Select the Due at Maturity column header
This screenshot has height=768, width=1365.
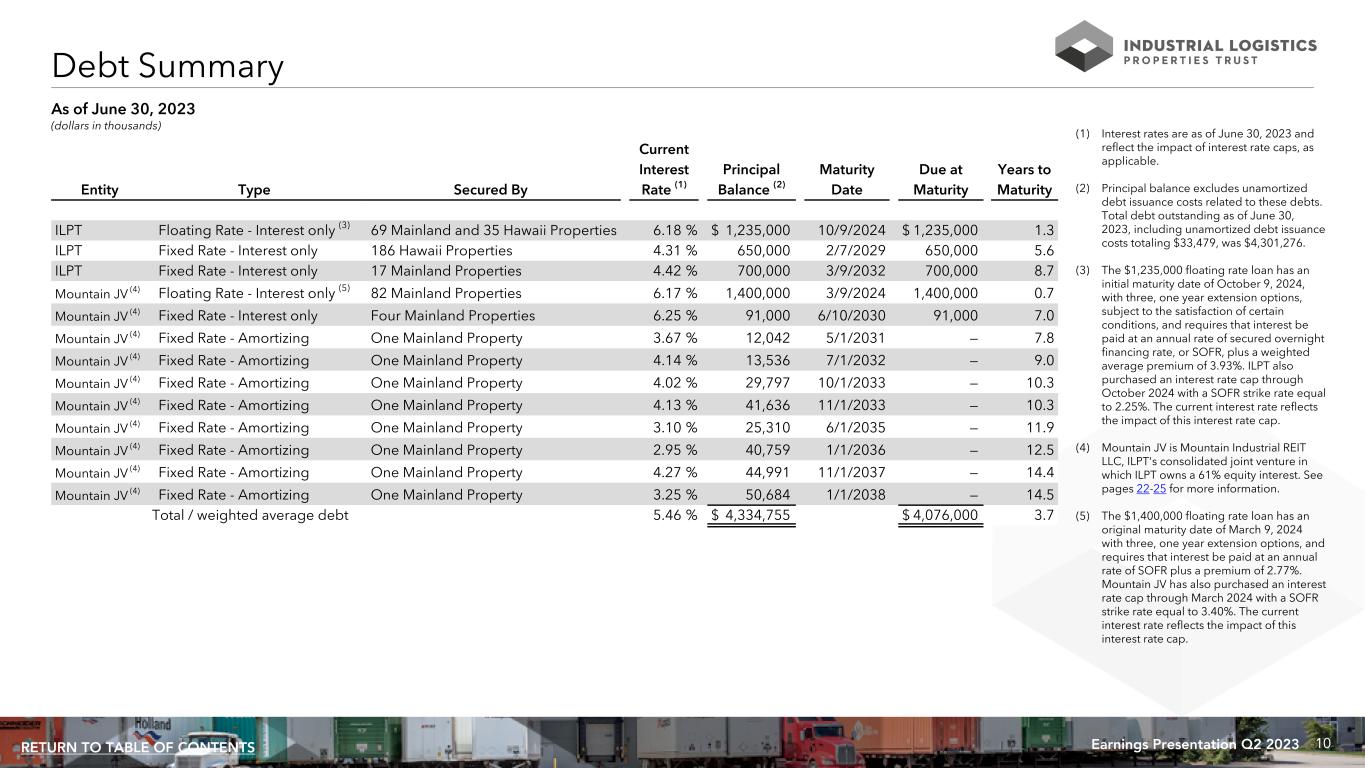click(x=940, y=180)
